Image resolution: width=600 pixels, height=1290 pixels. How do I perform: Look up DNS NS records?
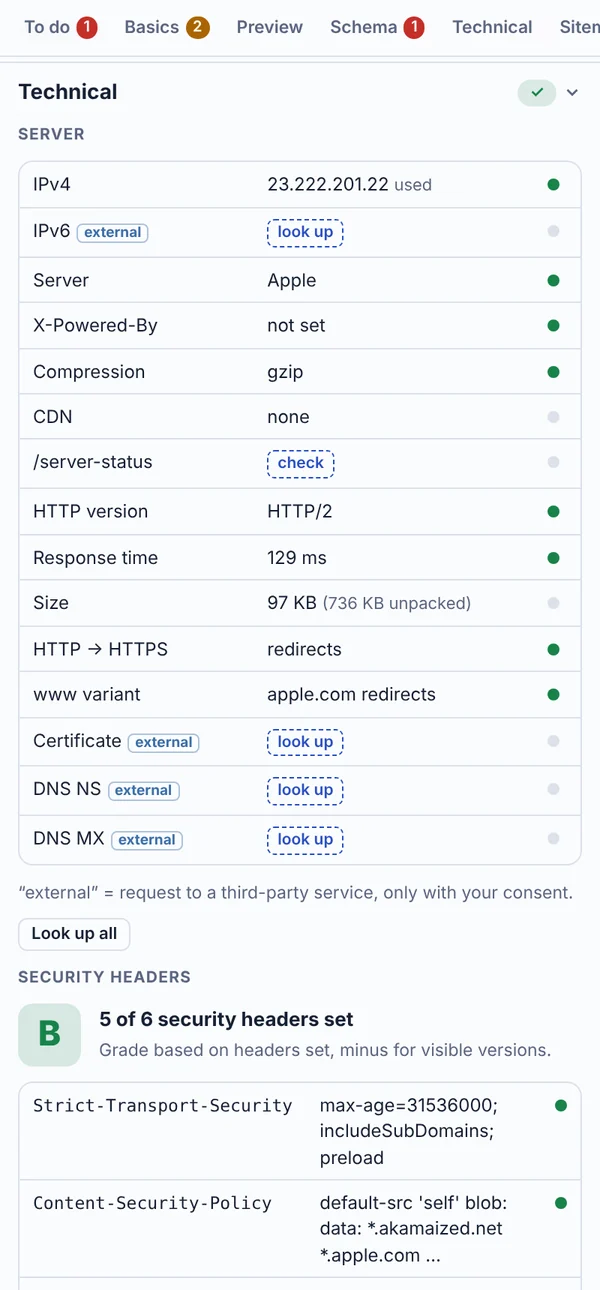[x=305, y=790]
